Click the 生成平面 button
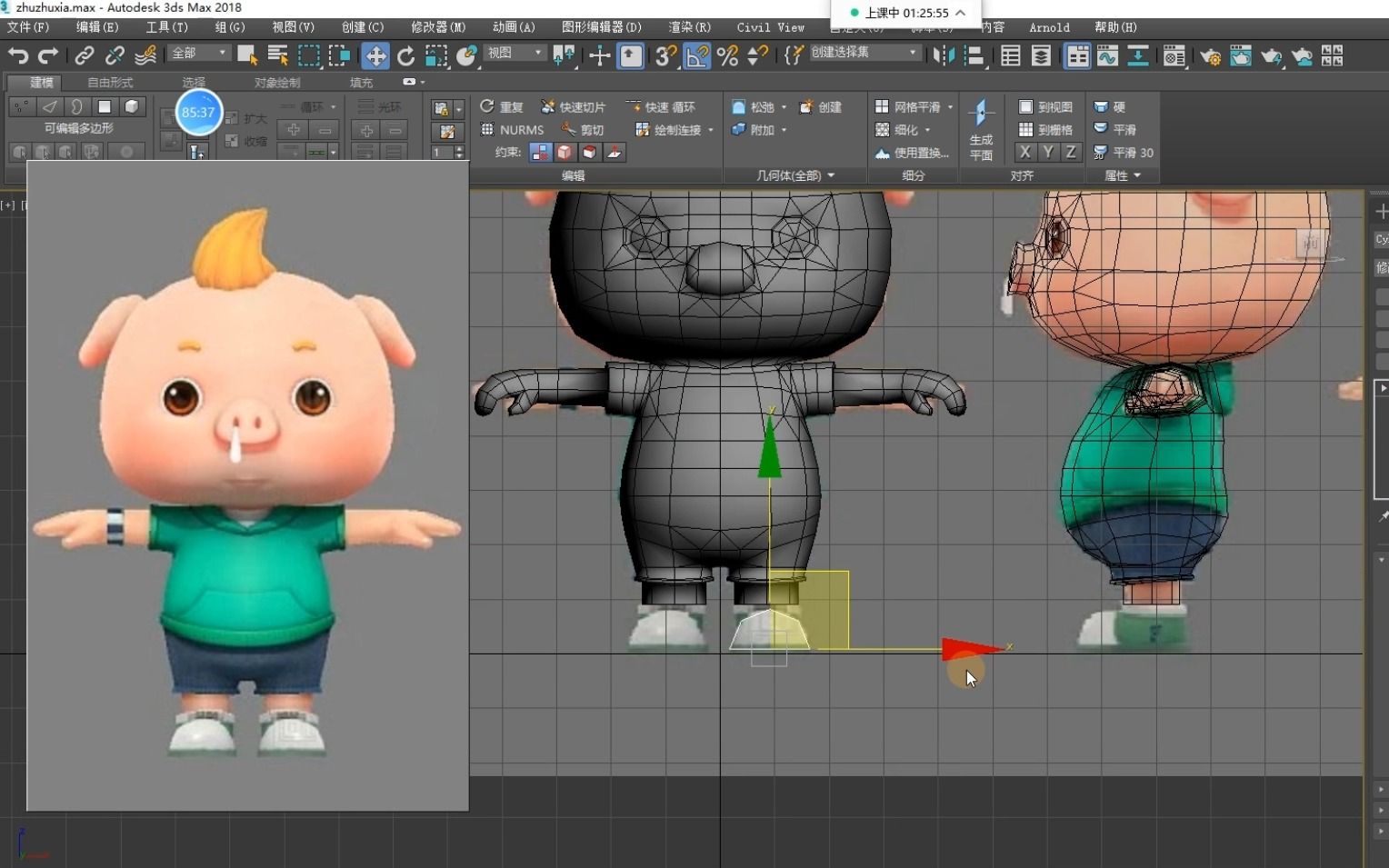 [981, 130]
